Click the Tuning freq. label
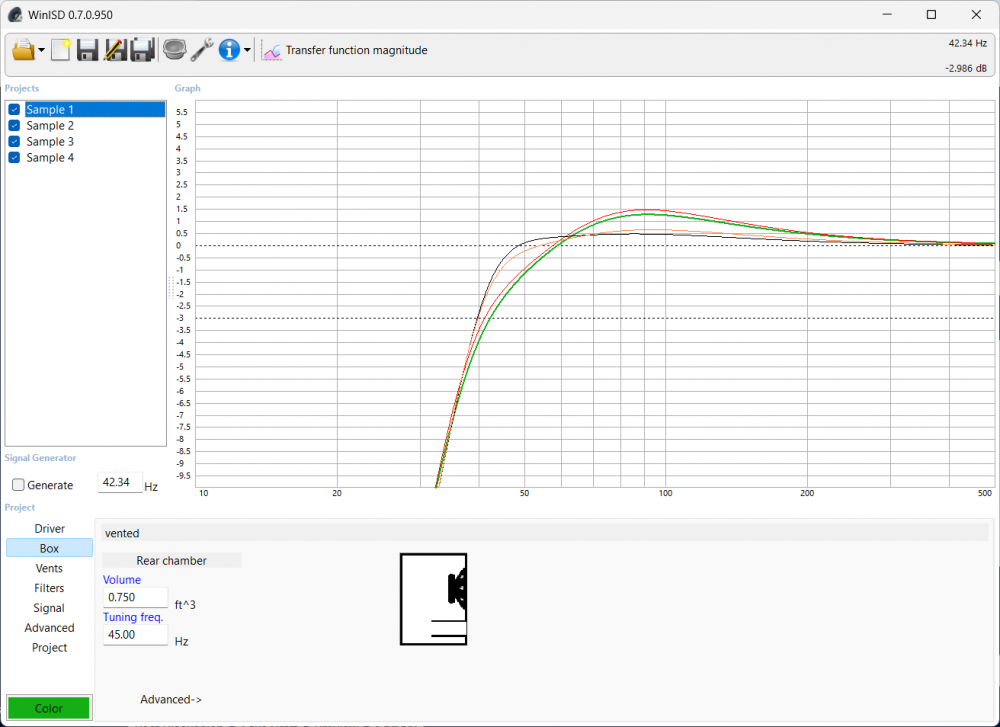 (133, 617)
